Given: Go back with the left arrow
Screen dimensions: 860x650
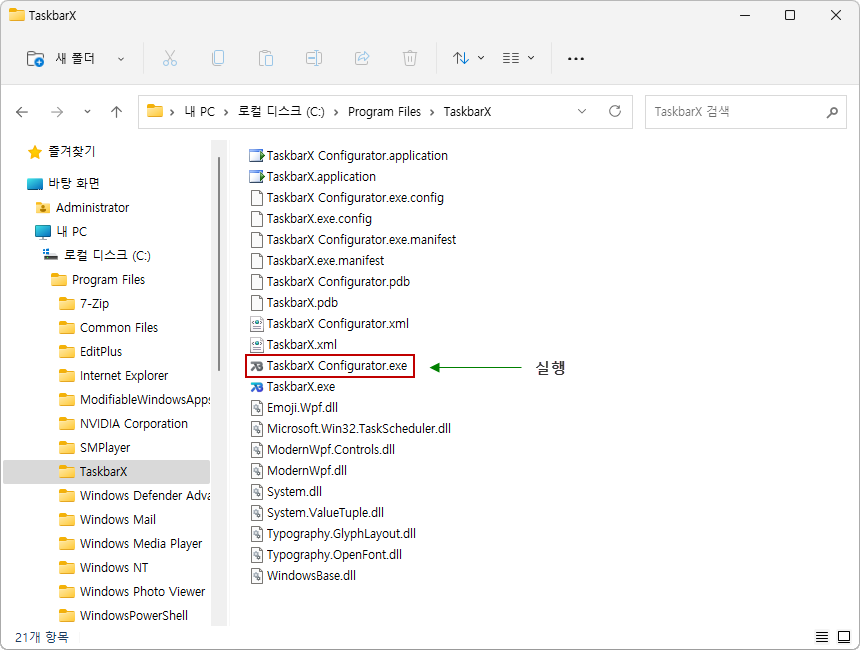Looking at the screenshot, I should 22,112.
